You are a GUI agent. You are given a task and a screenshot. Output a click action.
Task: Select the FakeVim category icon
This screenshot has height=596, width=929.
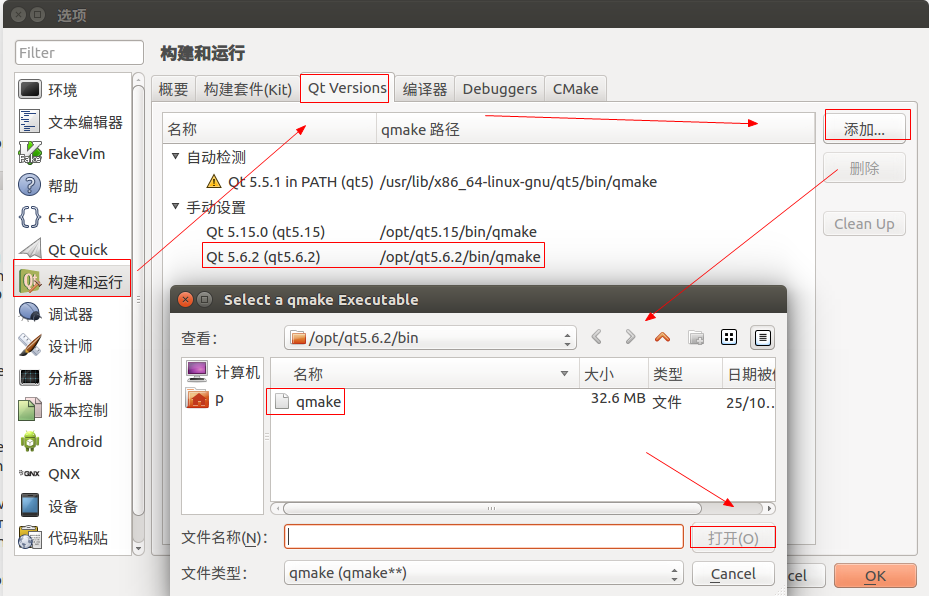[x=30, y=153]
